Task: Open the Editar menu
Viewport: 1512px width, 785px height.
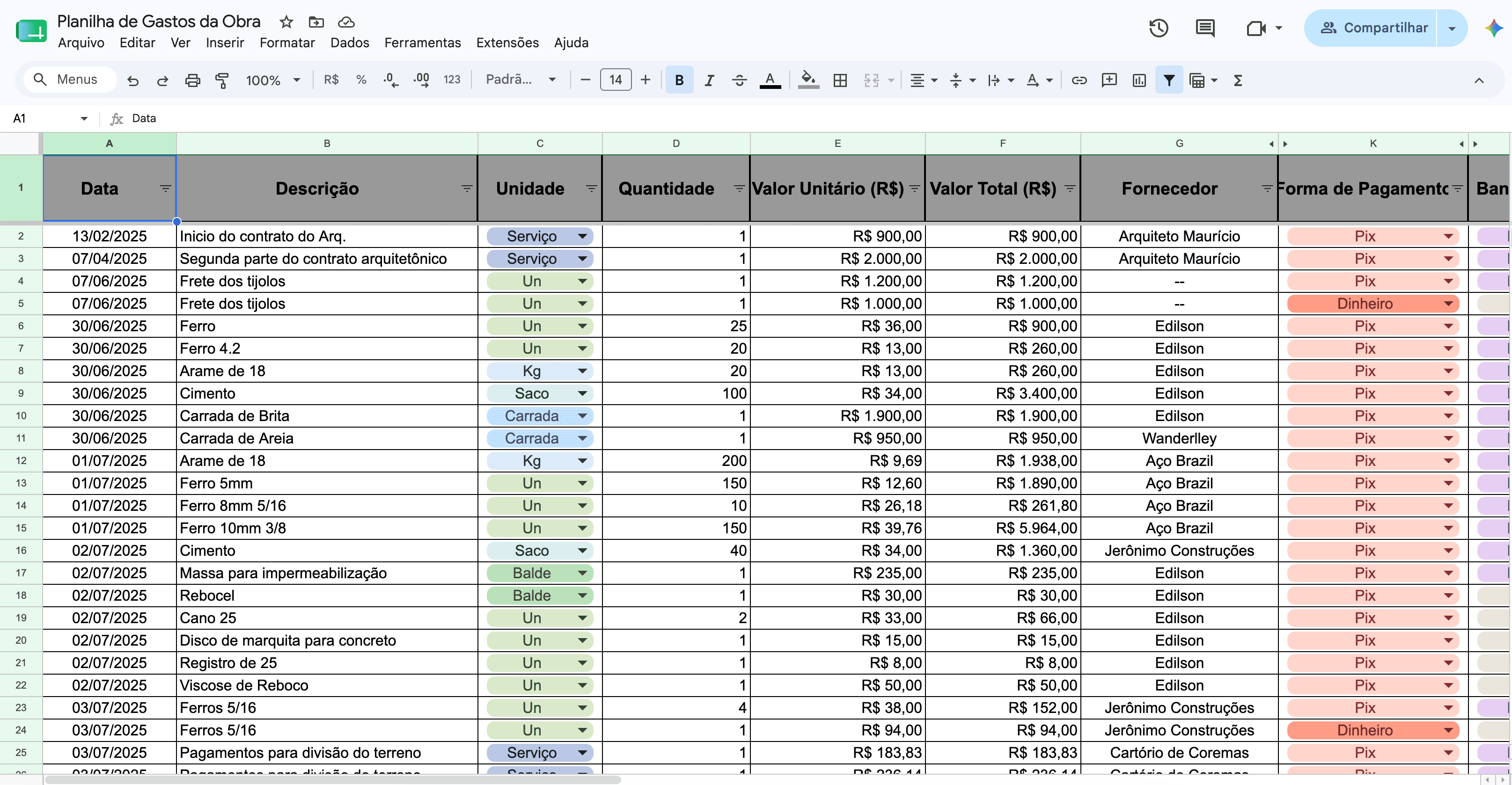Action: pos(137,43)
